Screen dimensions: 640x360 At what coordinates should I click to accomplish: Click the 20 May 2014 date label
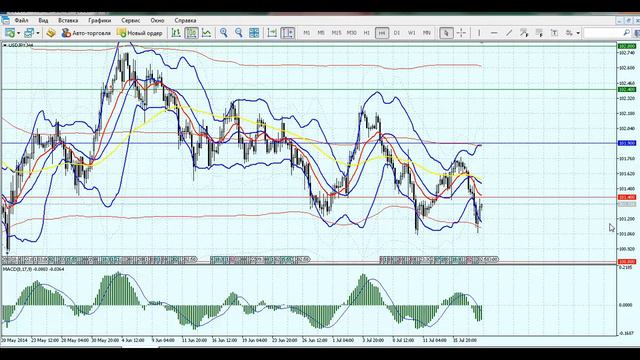click(x=14, y=340)
